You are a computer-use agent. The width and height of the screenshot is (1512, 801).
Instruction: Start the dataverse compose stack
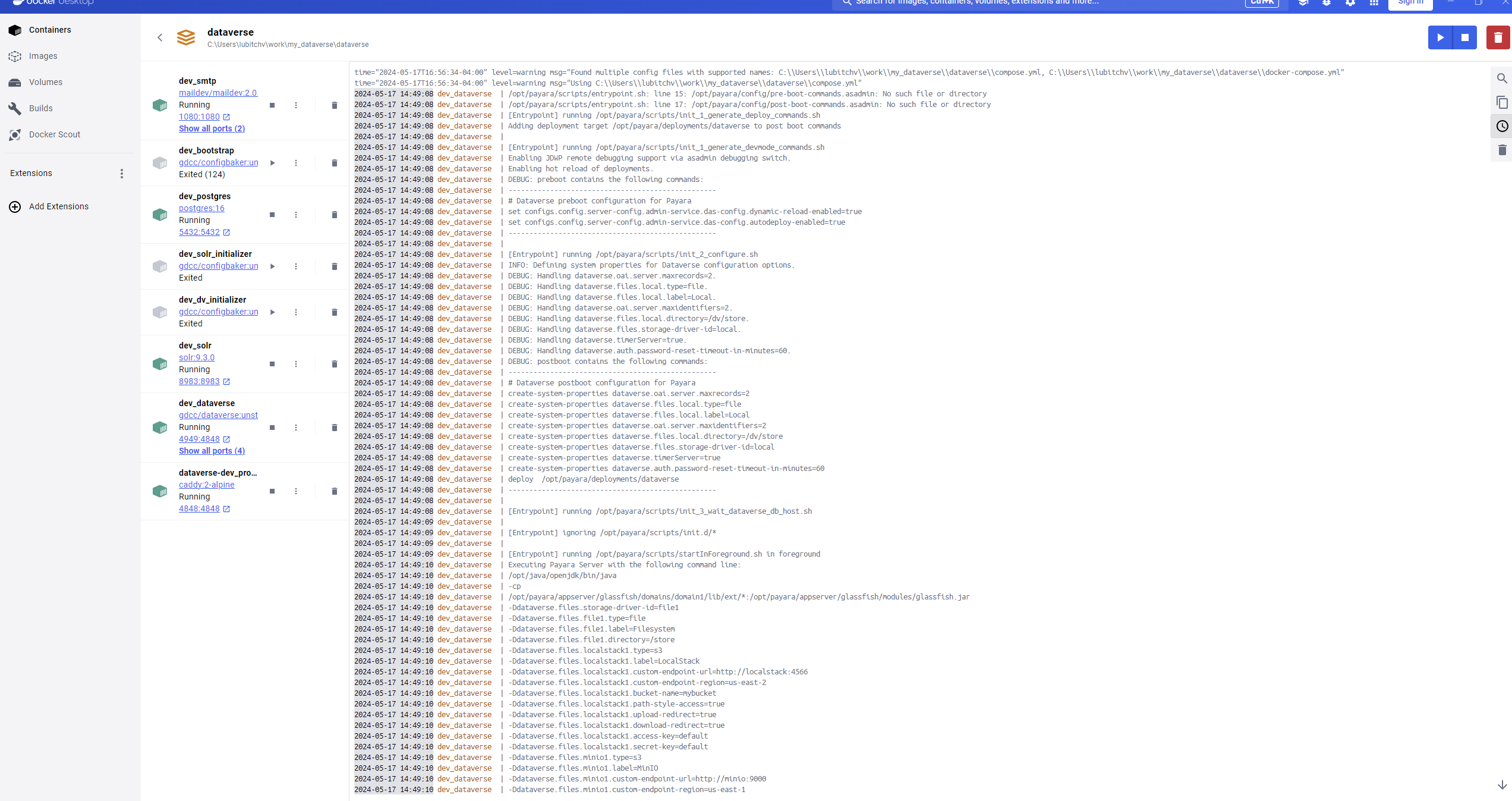pyautogui.click(x=1440, y=37)
